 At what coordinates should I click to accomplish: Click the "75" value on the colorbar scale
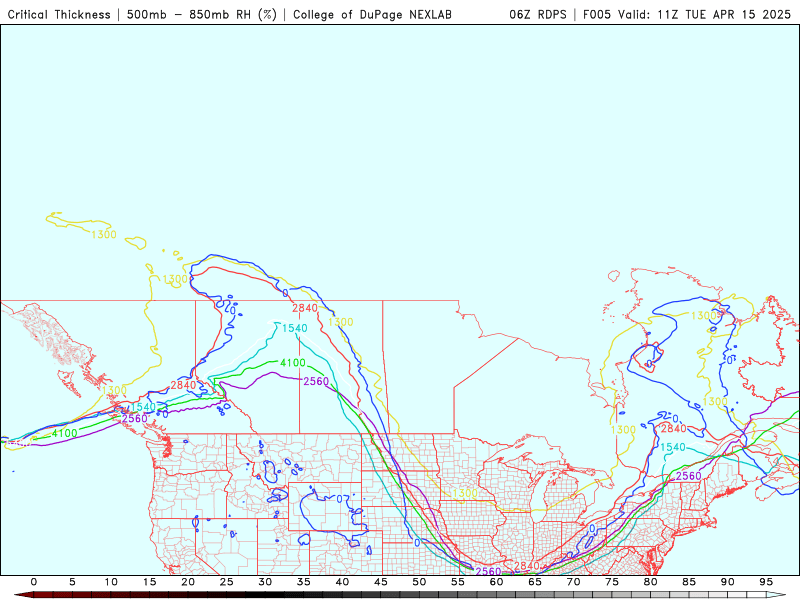point(612,582)
